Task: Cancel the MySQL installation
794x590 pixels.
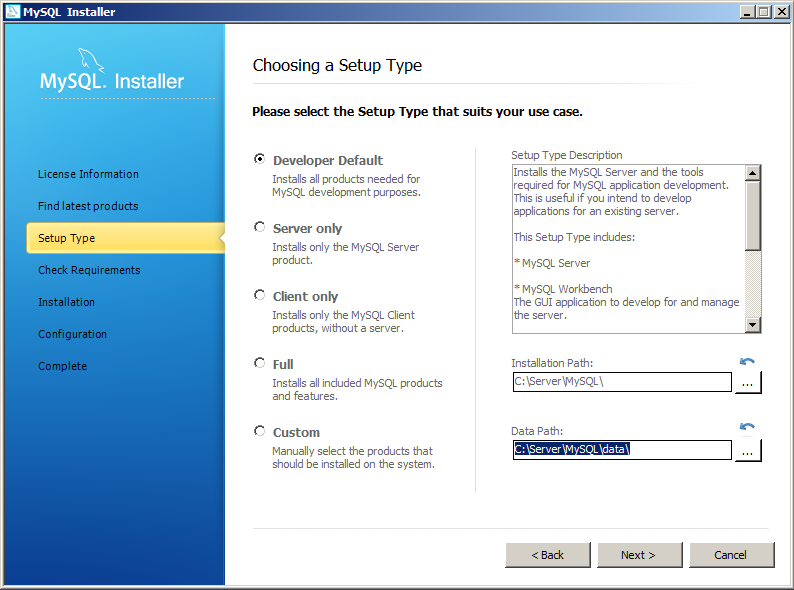Action: (x=732, y=555)
